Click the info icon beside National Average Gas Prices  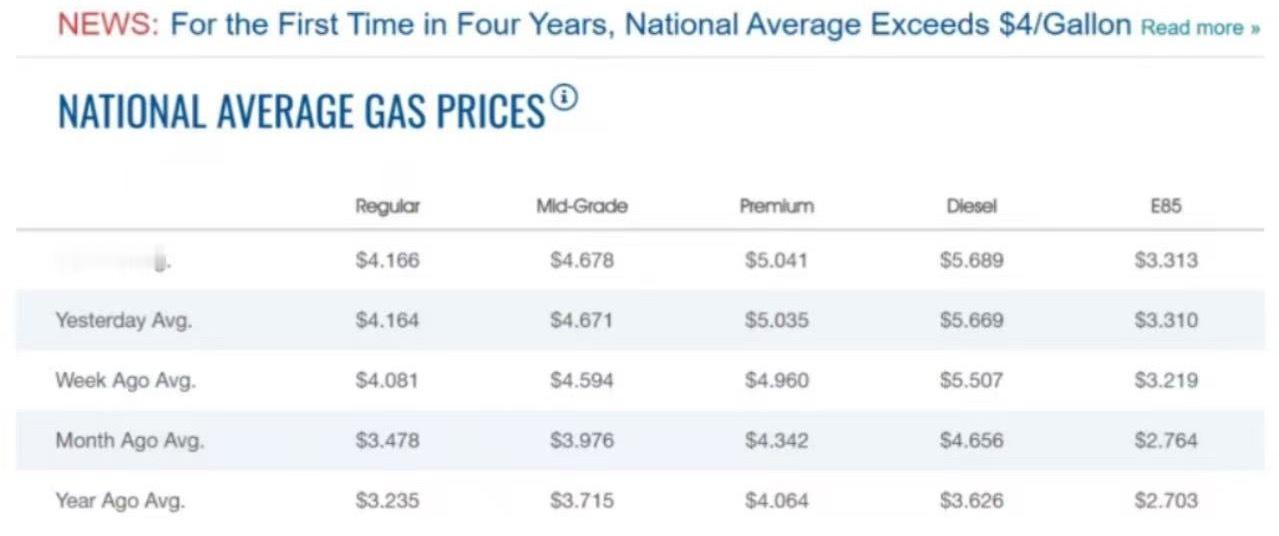click(x=565, y=98)
